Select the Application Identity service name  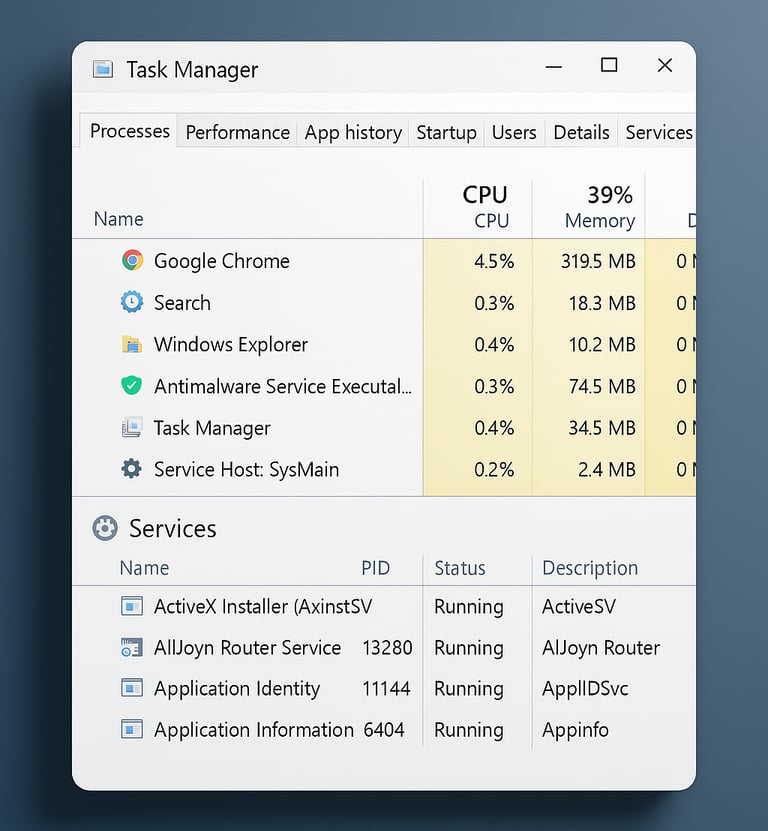click(236, 688)
